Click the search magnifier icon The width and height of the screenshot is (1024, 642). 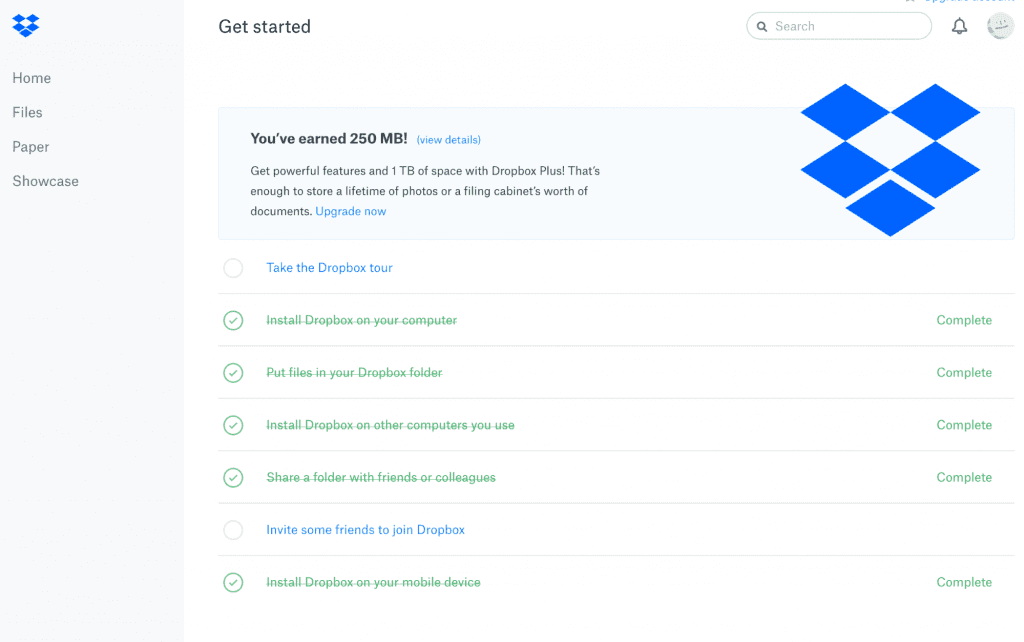[761, 27]
